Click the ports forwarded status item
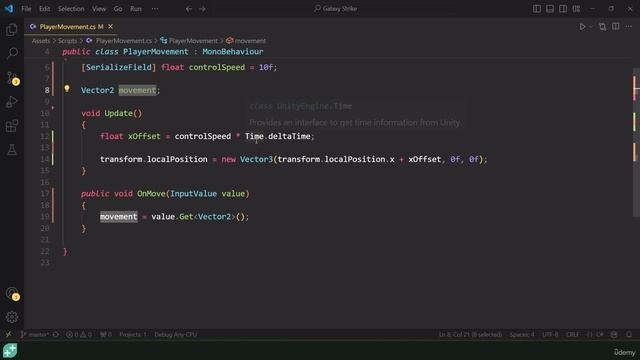The width and height of the screenshot is (640, 360). pyautogui.click(x=106, y=334)
